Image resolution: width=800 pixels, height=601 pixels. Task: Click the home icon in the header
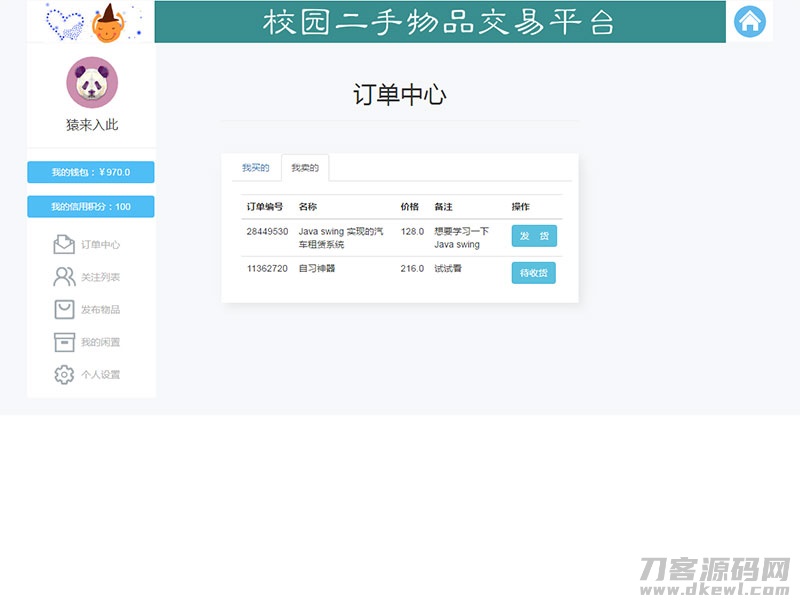pos(749,22)
